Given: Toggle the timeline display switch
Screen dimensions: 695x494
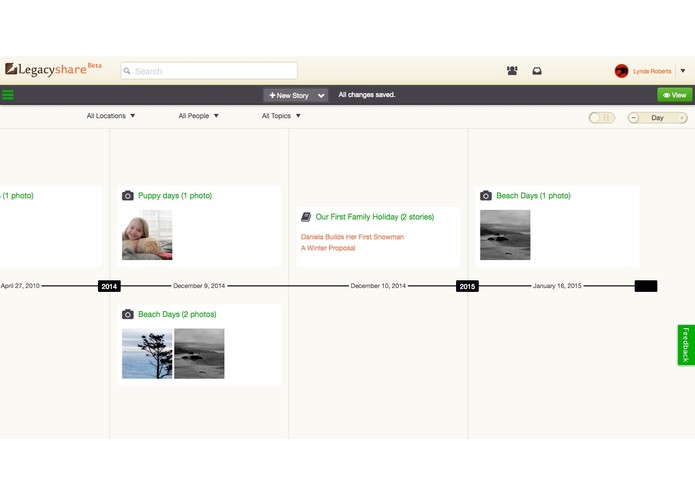Looking at the screenshot, I should click(x=601, y=117).
